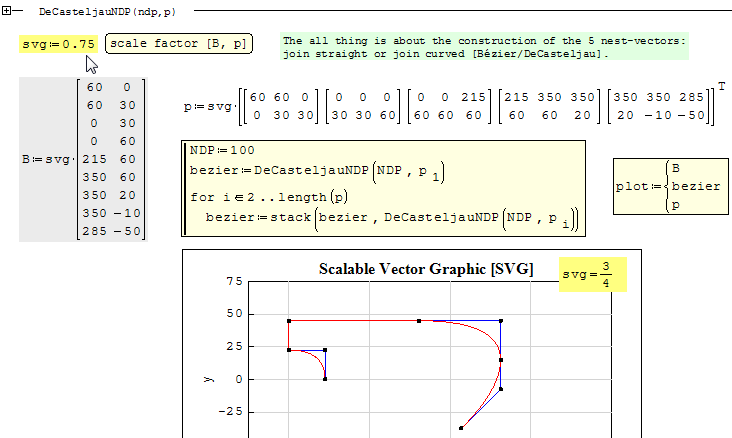Click the bottom end point of the curve
The height and width of the screenshot is (438, 732).
(461, 428)
